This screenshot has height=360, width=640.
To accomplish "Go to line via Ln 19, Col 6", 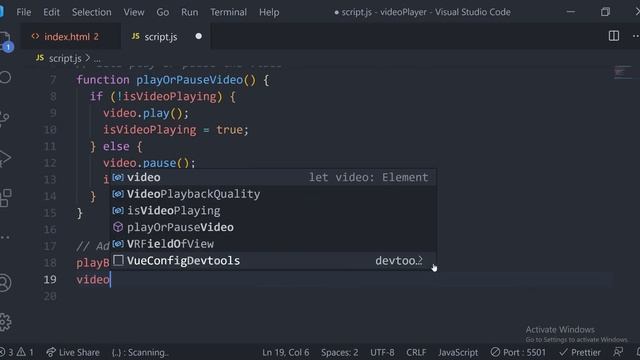I will coord(285,352).
